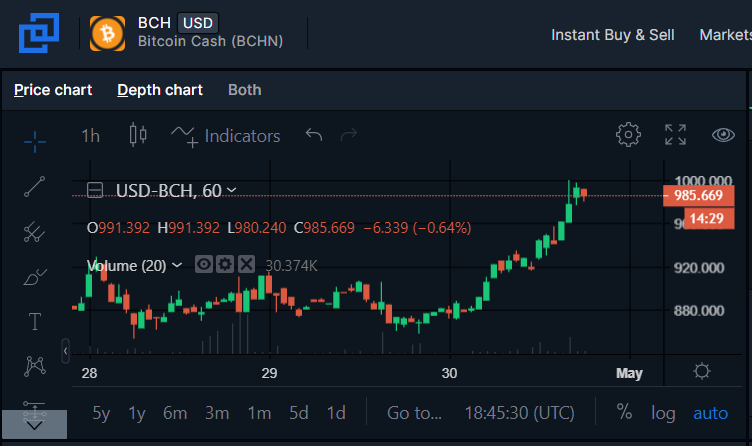752x446 pixels.
Task: Open chart settings gear
Action: tap(628, 135)
